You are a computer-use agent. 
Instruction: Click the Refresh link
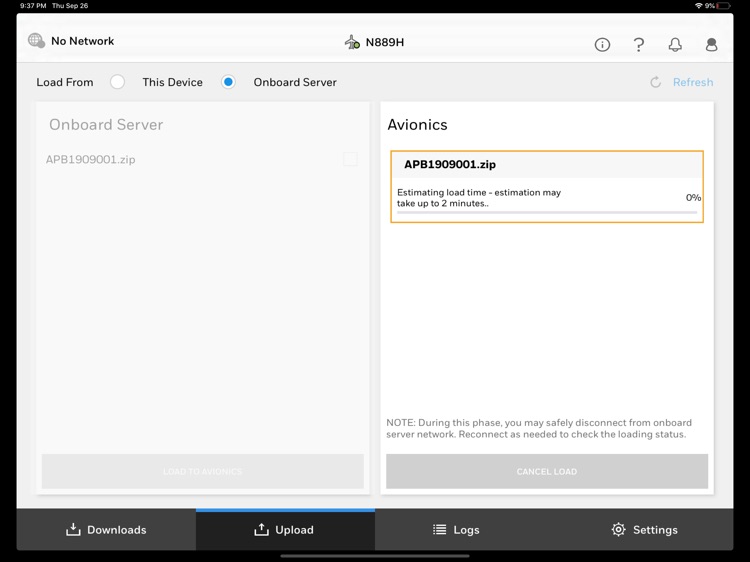(x=693, y=82)
